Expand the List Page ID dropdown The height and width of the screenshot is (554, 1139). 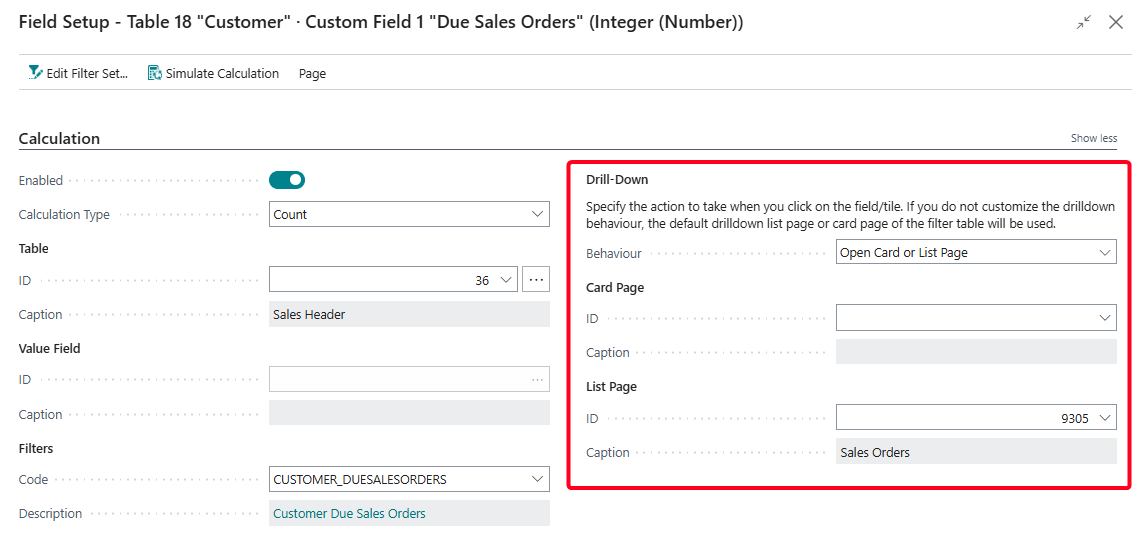pos(1105,418)
